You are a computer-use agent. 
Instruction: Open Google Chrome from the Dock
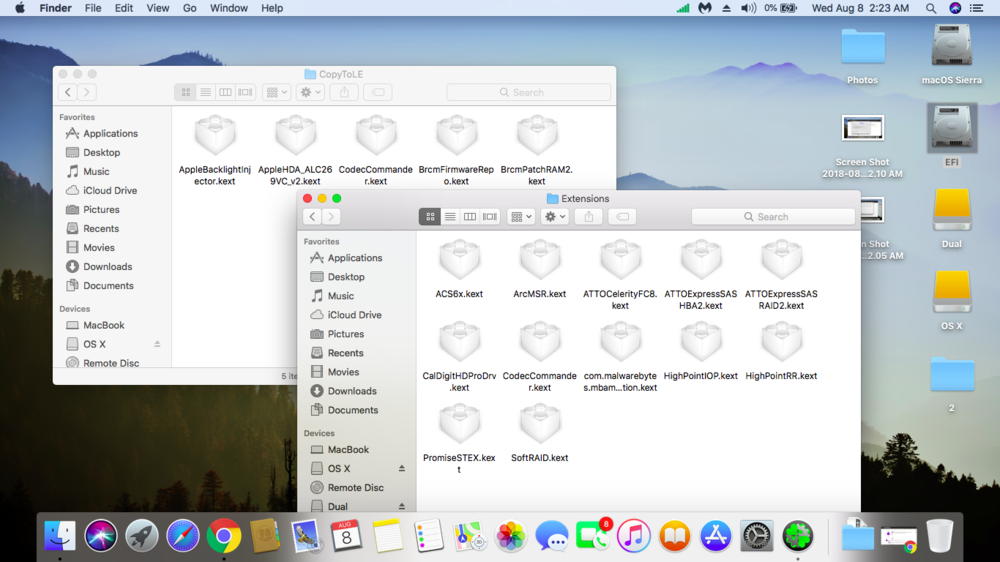(x=224, y=536)
